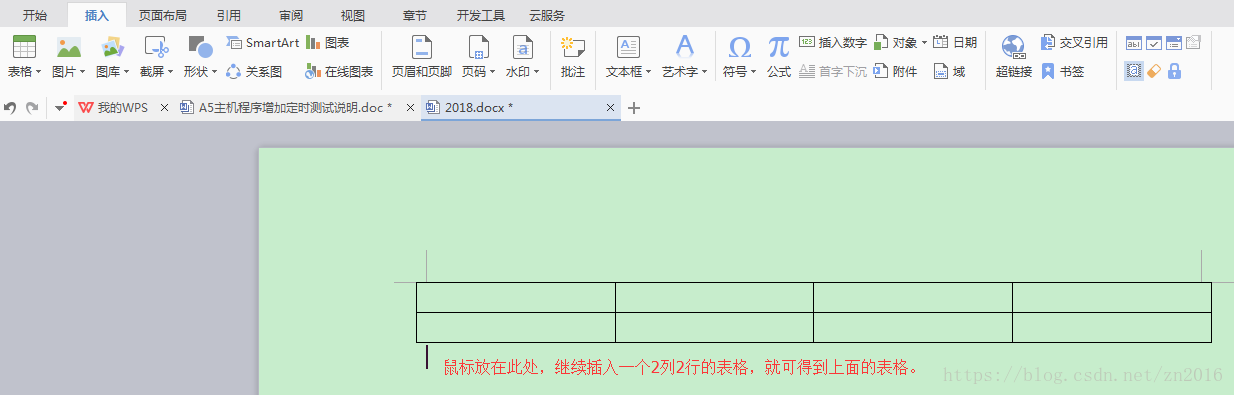Click the 截屏 screenshot icon
The width and height of the screenshot is (1234, 395).
pos(156,47)
